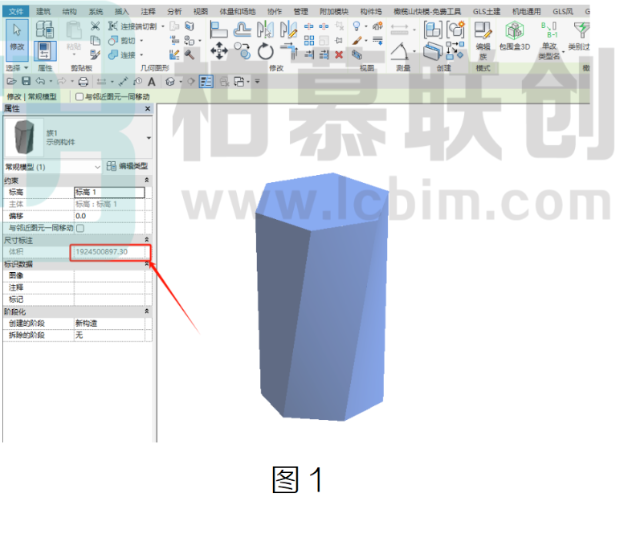This screenshot has width=623, height=556.
Task: Select the Copy element tool next to Move
Action: pyautogui.click(x=242, y=51)
